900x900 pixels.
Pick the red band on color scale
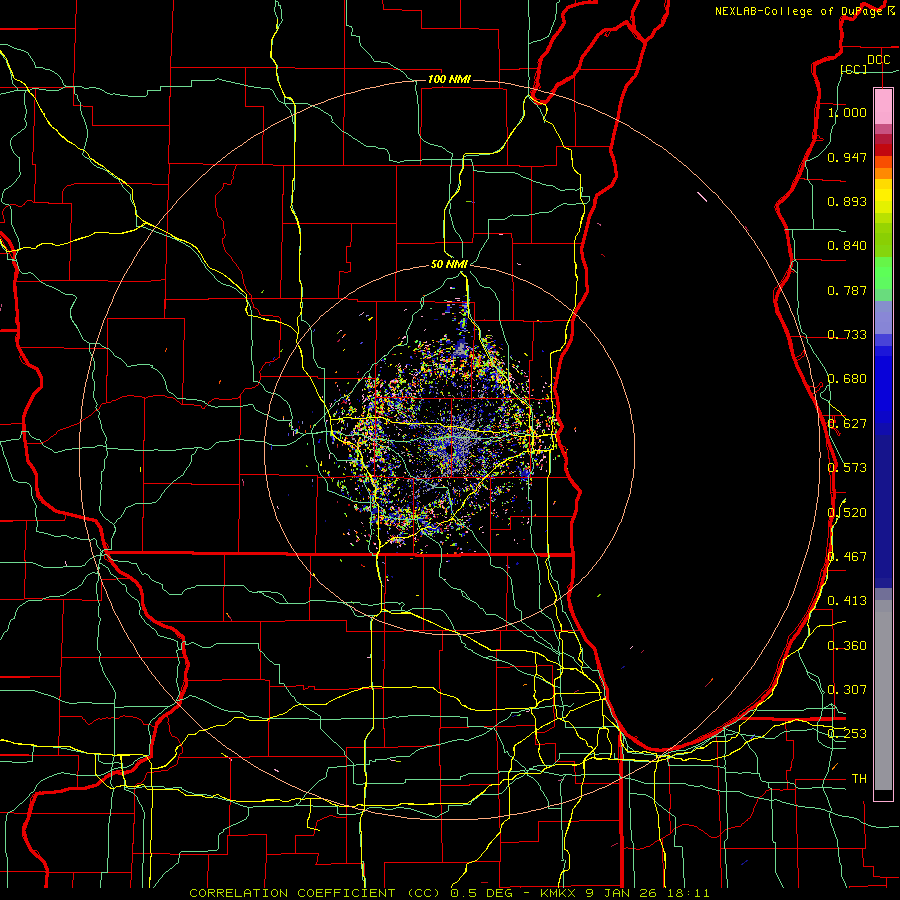click(883, 150)
